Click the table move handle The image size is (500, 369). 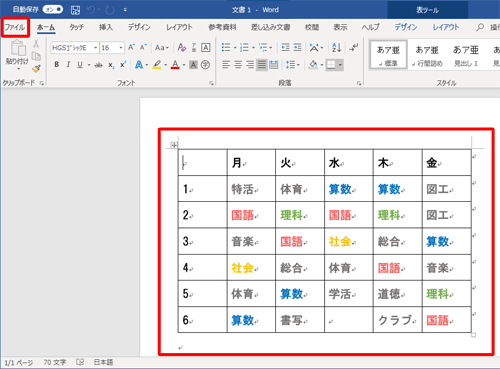174,145
